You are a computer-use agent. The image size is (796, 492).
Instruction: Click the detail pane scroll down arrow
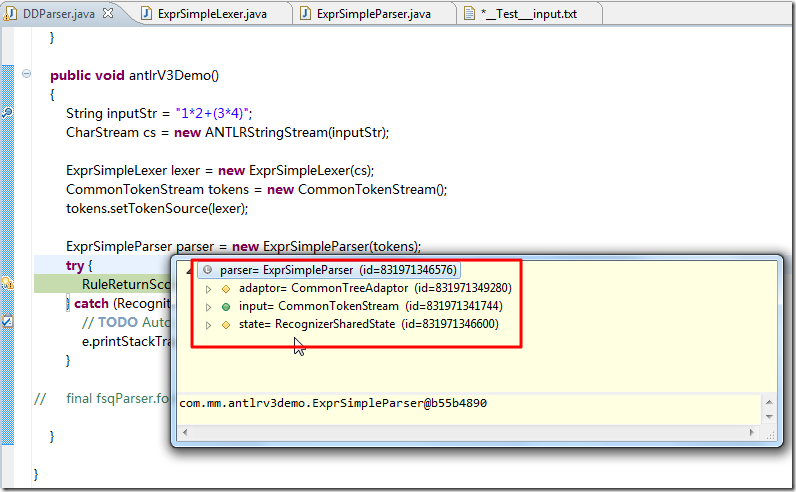point(769,417)
